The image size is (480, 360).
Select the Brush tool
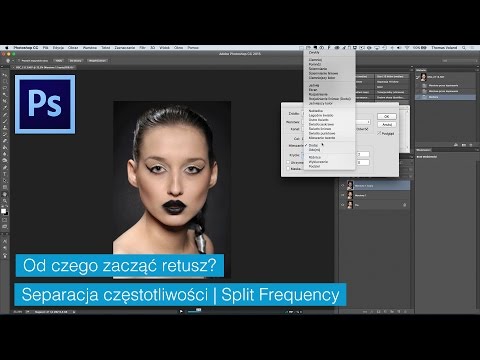coord(5,121)
